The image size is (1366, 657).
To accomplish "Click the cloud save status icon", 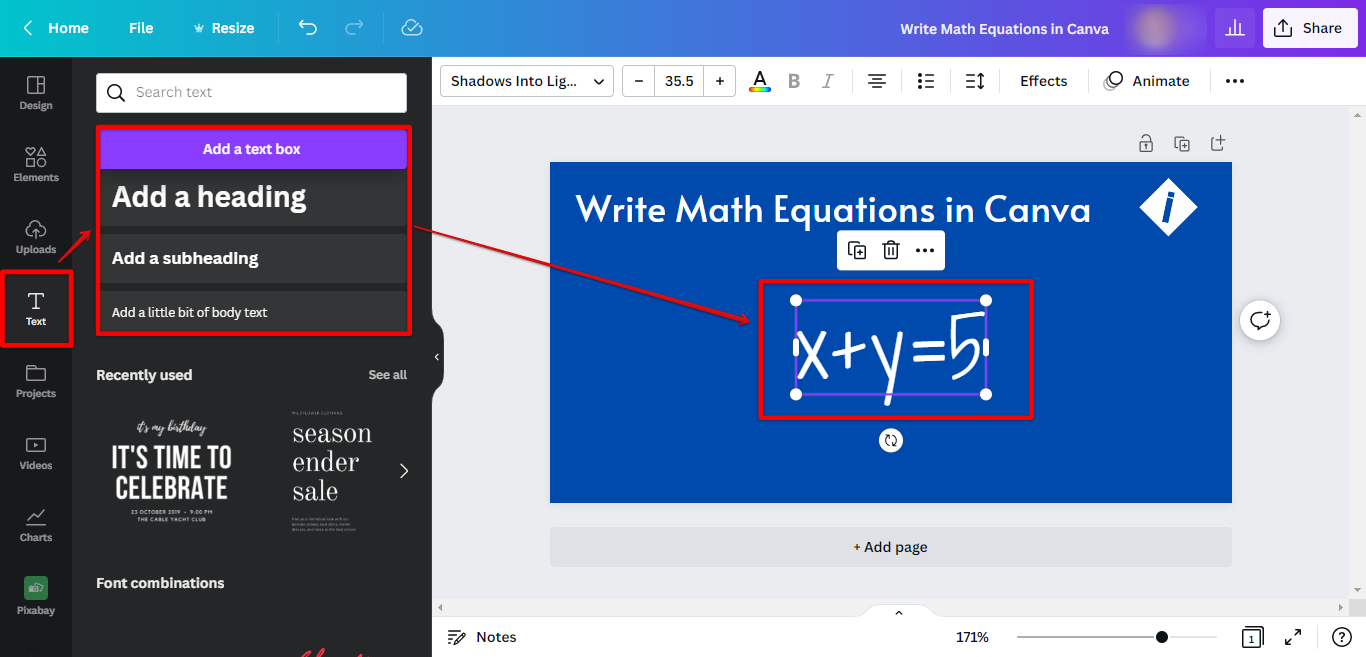I will point(412,28).
